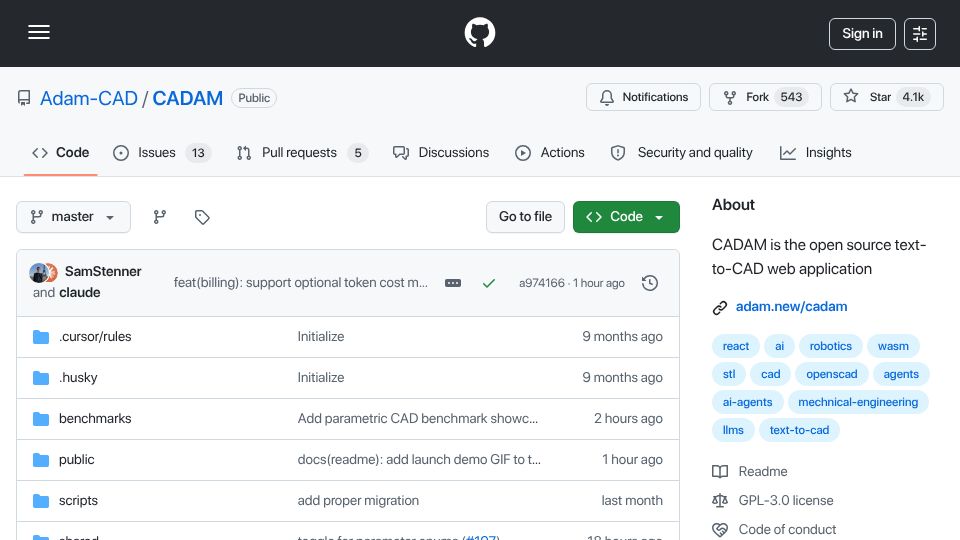The height and width of the screenshot is (540, 960).
Task: Open the Pull requests tab
Action: coord(302,152)
